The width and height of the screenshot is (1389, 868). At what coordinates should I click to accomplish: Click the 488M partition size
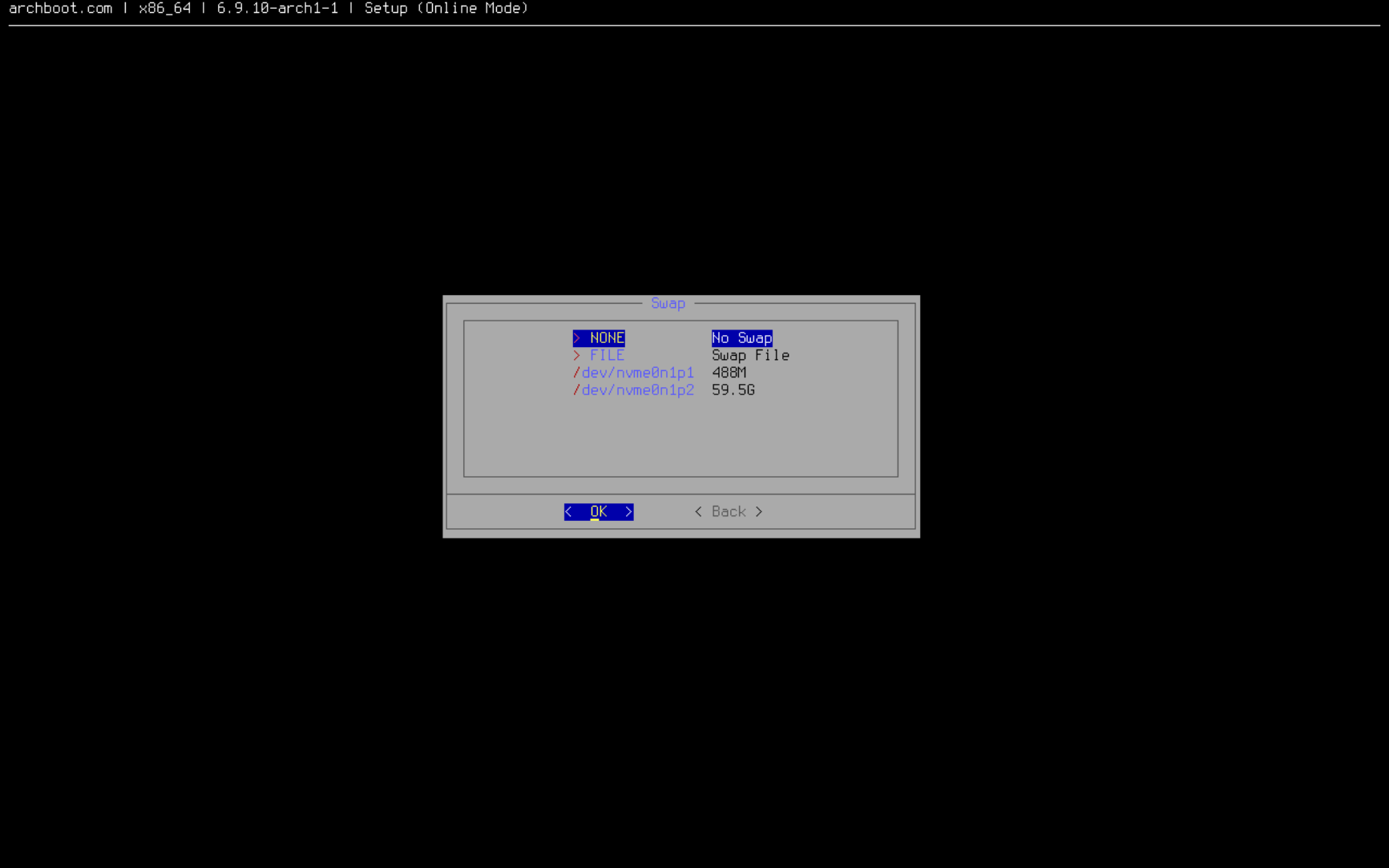729,373
